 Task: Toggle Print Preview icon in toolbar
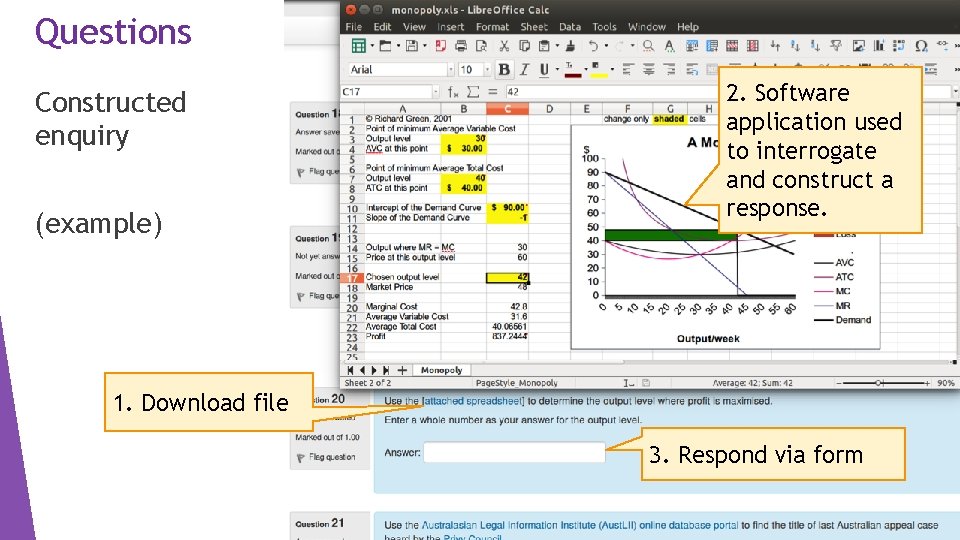click(482, 46)
